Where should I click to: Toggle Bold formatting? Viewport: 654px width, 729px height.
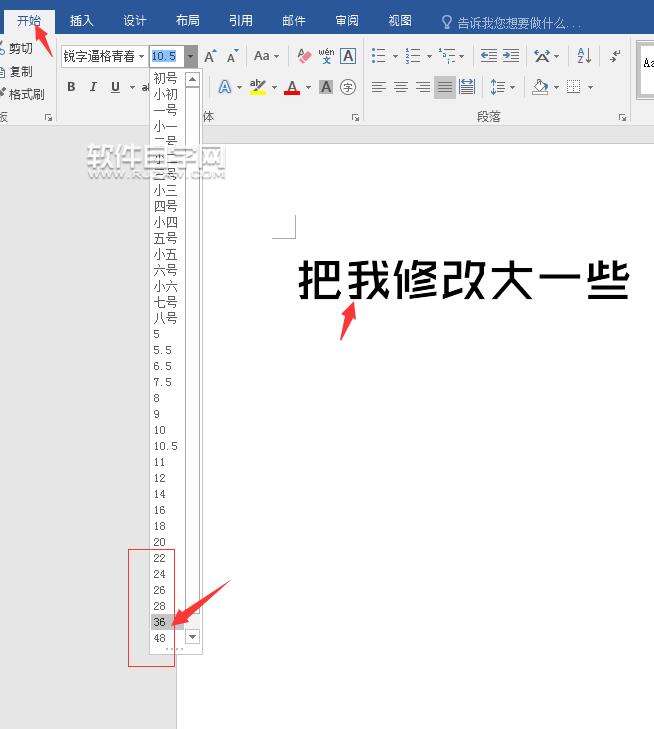[71, 87]
